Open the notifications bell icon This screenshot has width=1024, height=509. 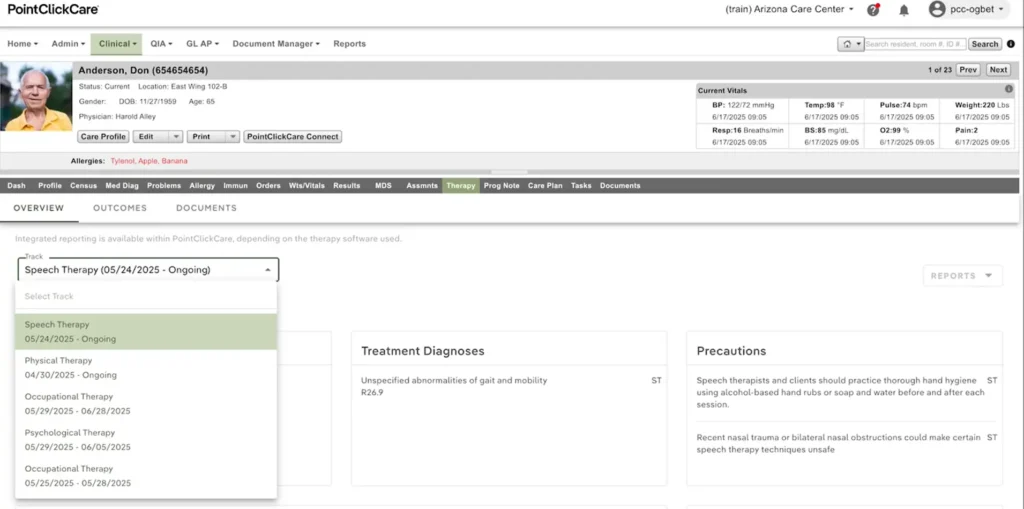tap(904, 10)
